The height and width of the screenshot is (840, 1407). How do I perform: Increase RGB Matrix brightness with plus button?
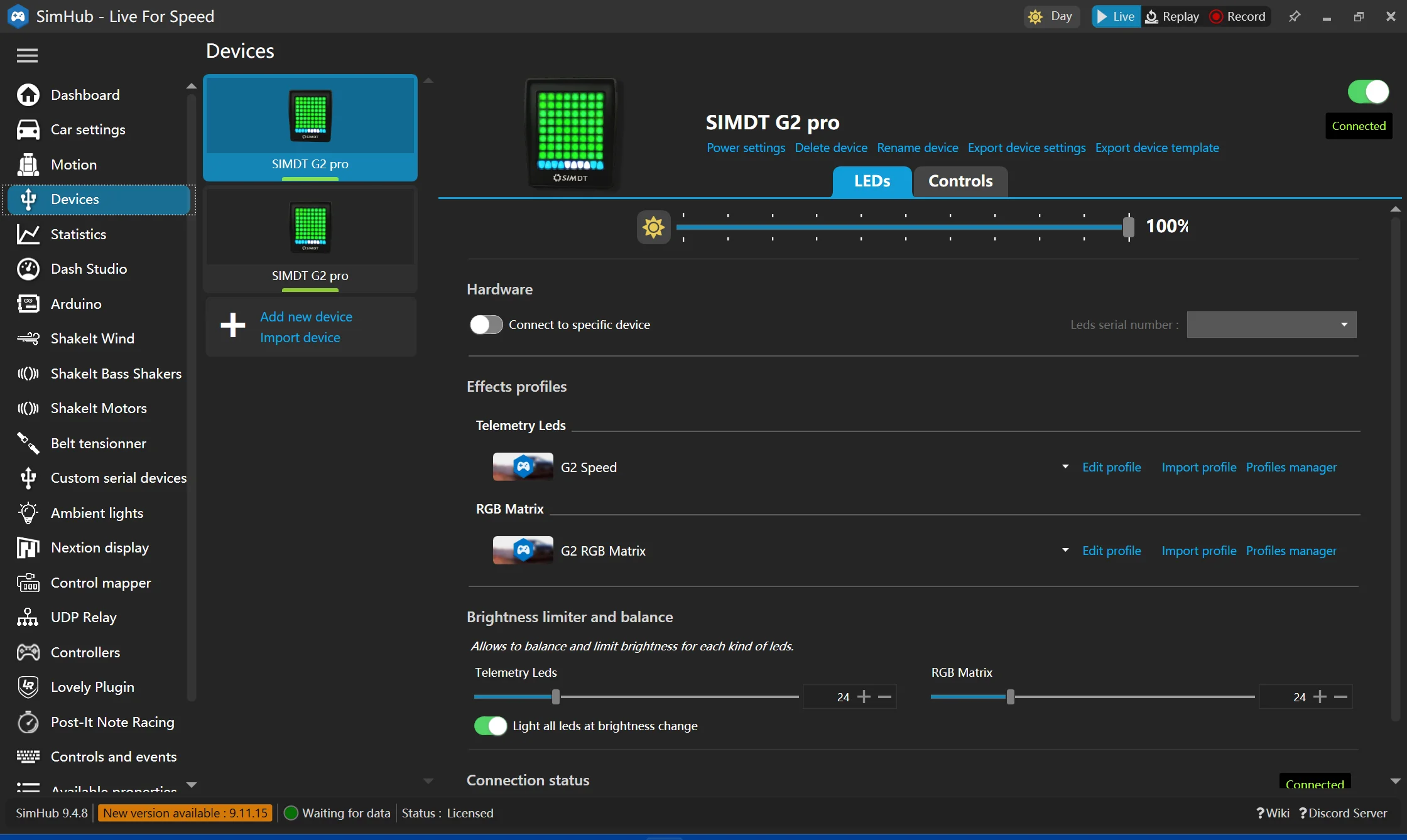tap(1320, 697)
